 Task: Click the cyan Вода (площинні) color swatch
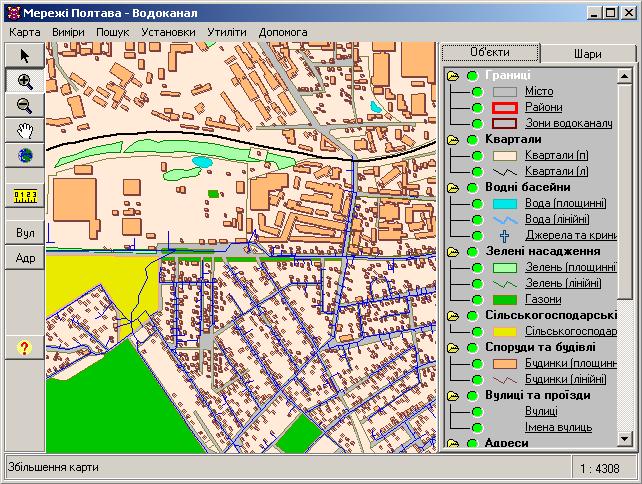coord(505,203)
